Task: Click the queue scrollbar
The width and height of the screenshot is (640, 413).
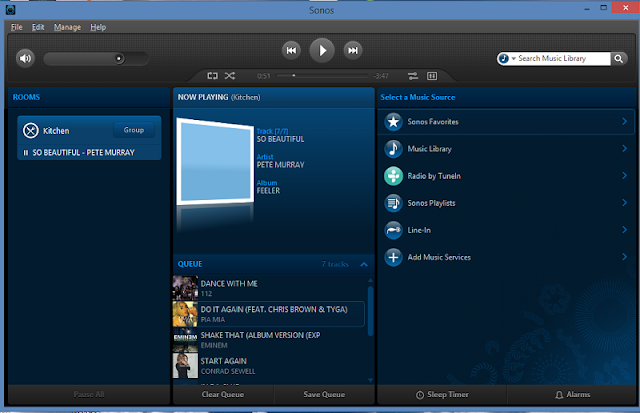Action: coord(371,311)
